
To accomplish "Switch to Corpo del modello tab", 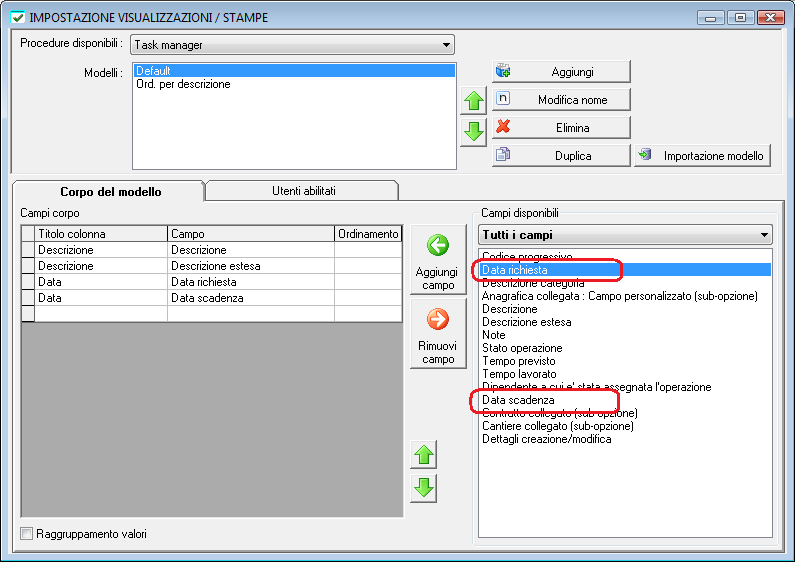I will (110, 192).
